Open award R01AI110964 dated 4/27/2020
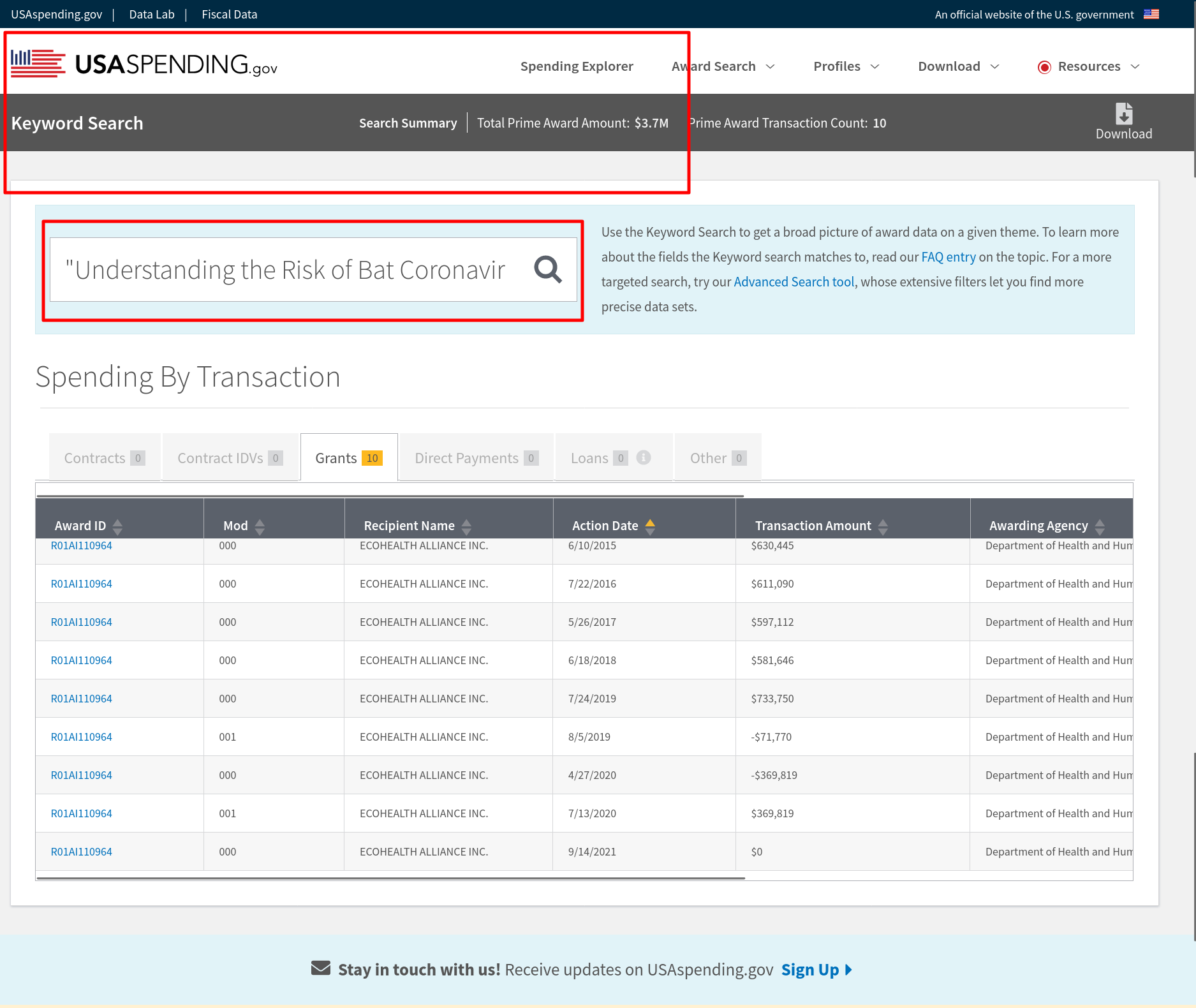The height and width of the screenshot is (1008, 1196). [x=81, y=775]
